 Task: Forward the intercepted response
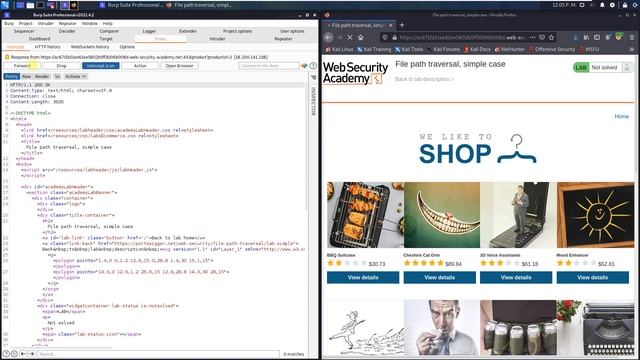[22, 66]
